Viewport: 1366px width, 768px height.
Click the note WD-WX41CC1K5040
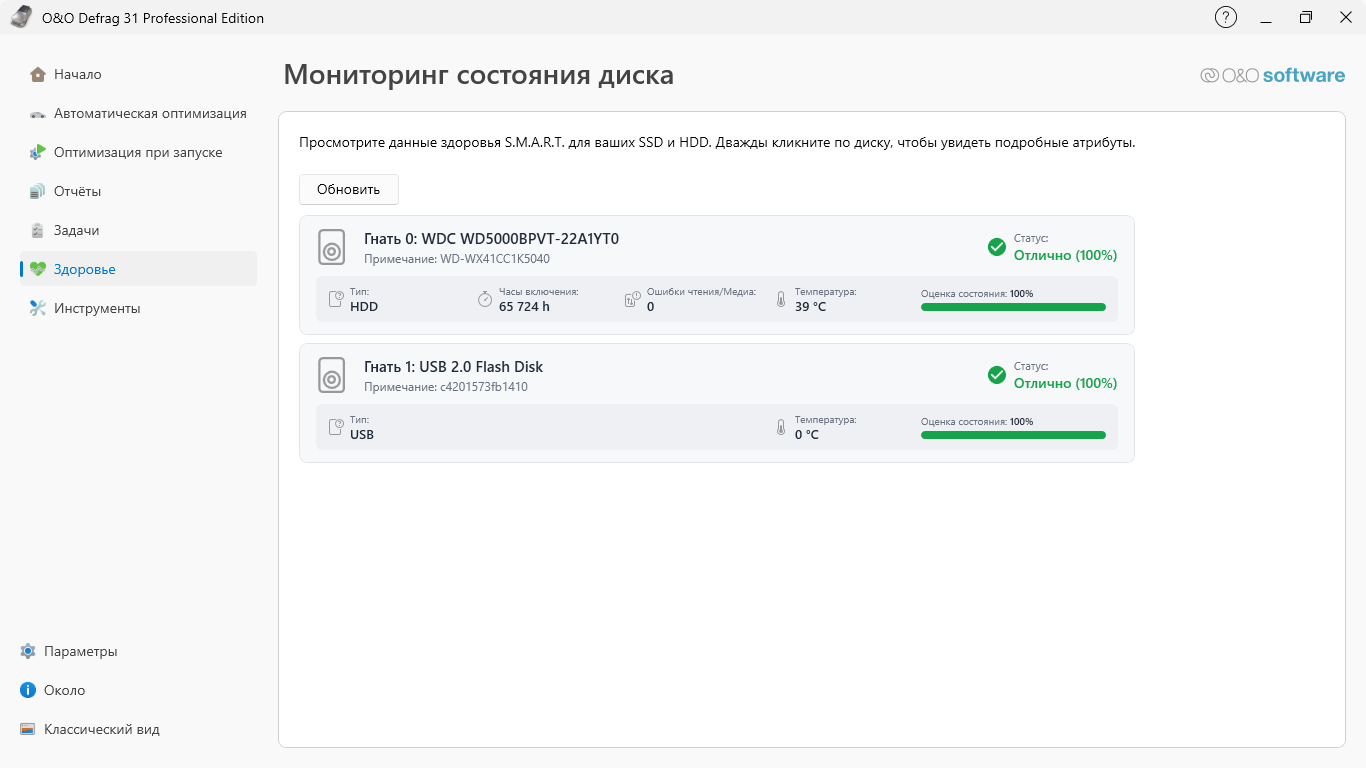[495, 259]
